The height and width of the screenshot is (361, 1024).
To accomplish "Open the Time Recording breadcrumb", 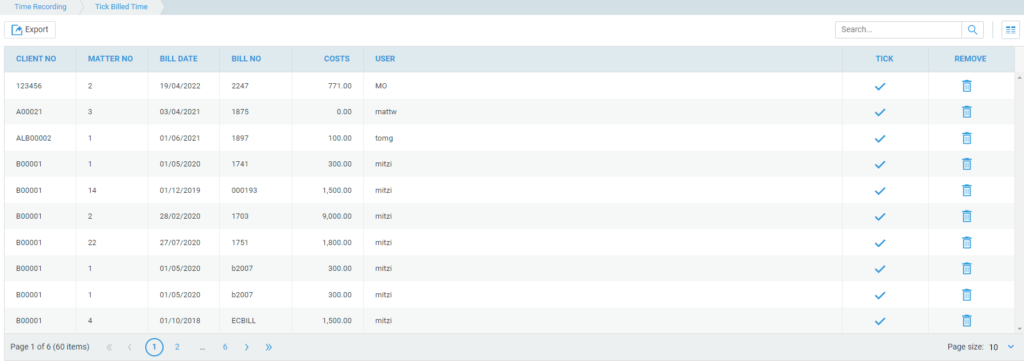I will pos(40,7).
